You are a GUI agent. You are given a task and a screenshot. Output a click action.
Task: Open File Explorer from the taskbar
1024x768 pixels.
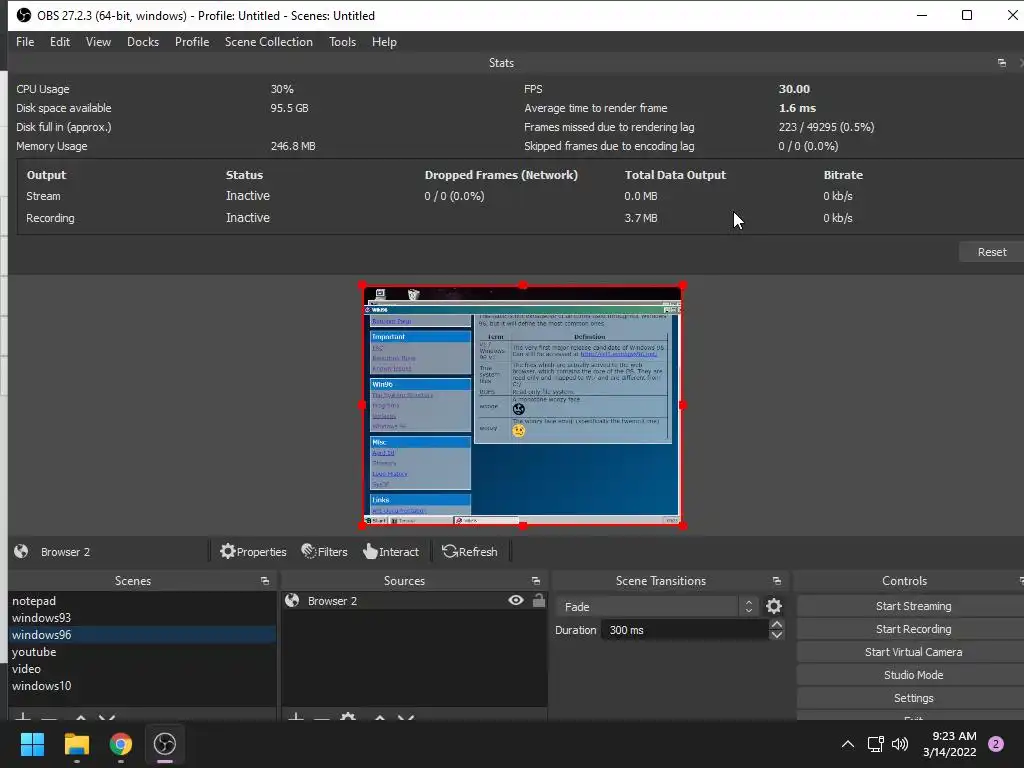pos(76,744)
